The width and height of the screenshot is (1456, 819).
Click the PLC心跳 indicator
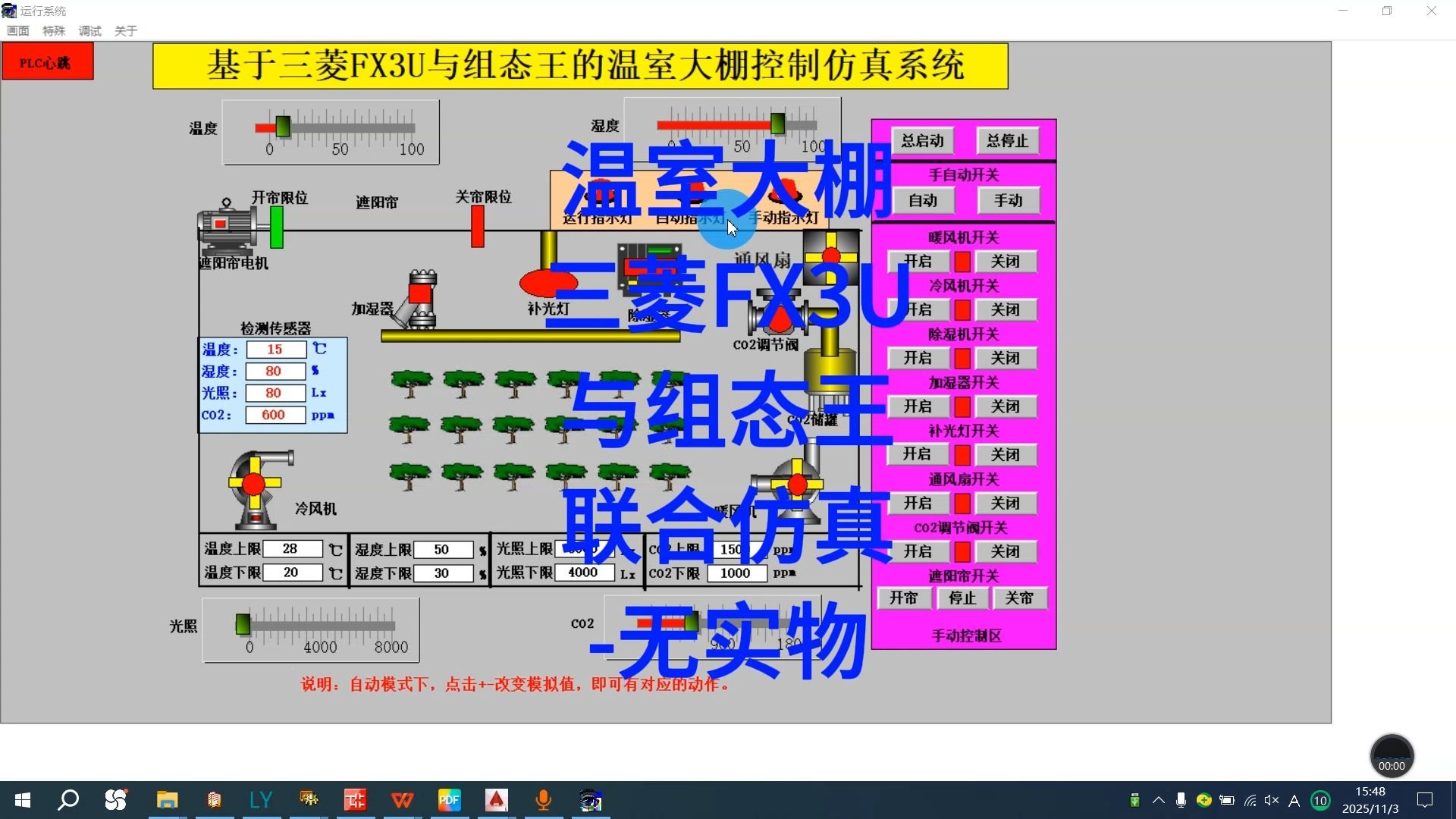coord(48,61)
